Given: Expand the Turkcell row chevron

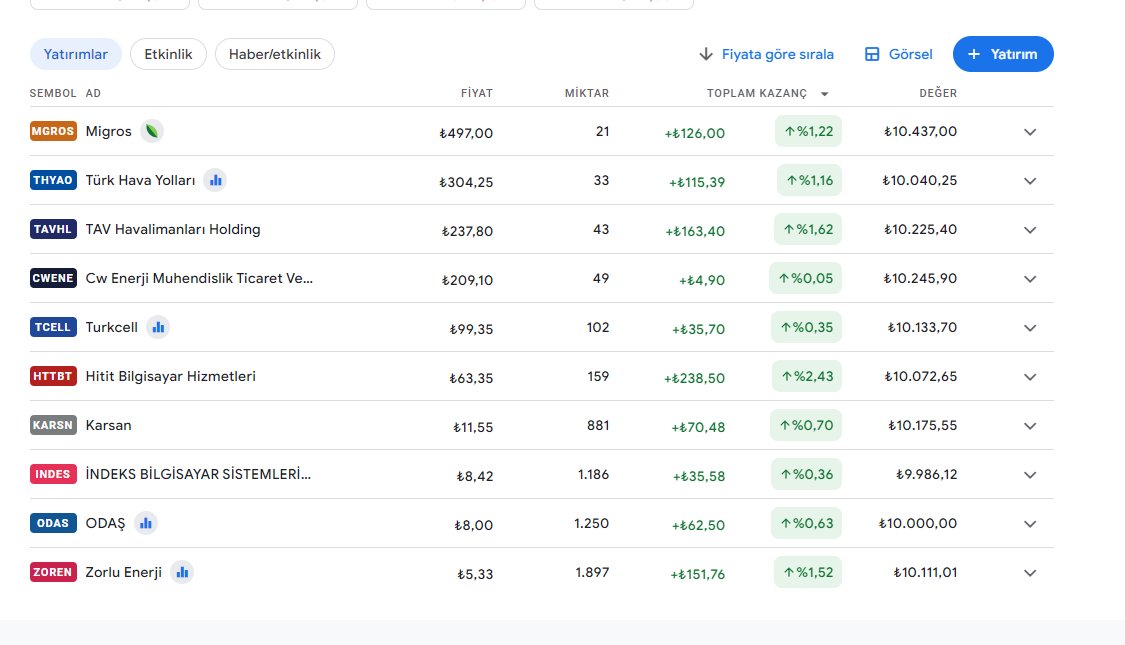Looking at the screenshot, I should 1030,328.
